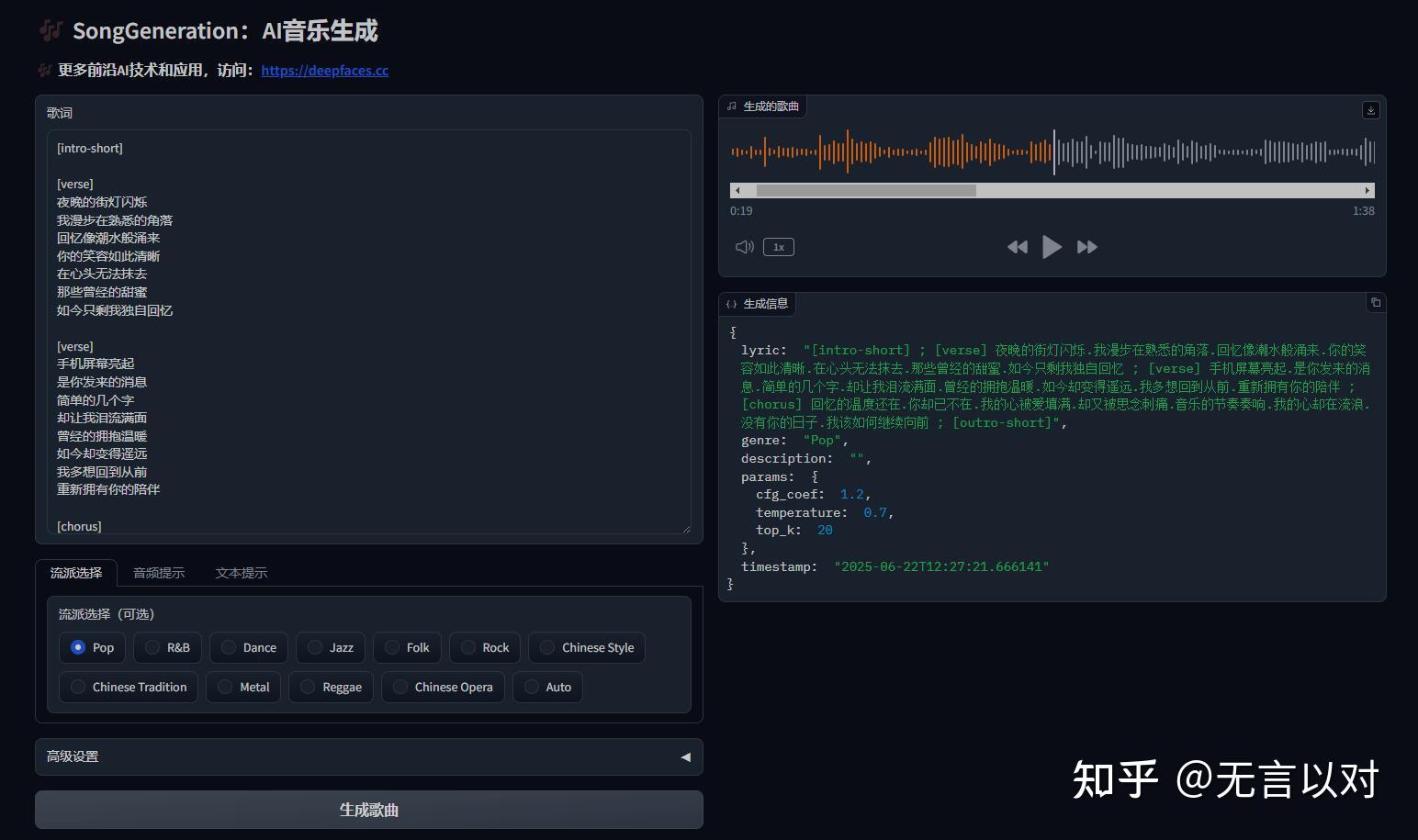Image resolution: width=1418 pixels, height=840 pixels.
Task: Click the music note icon beside 生成的歌曲
Action: tap(732, 106)
